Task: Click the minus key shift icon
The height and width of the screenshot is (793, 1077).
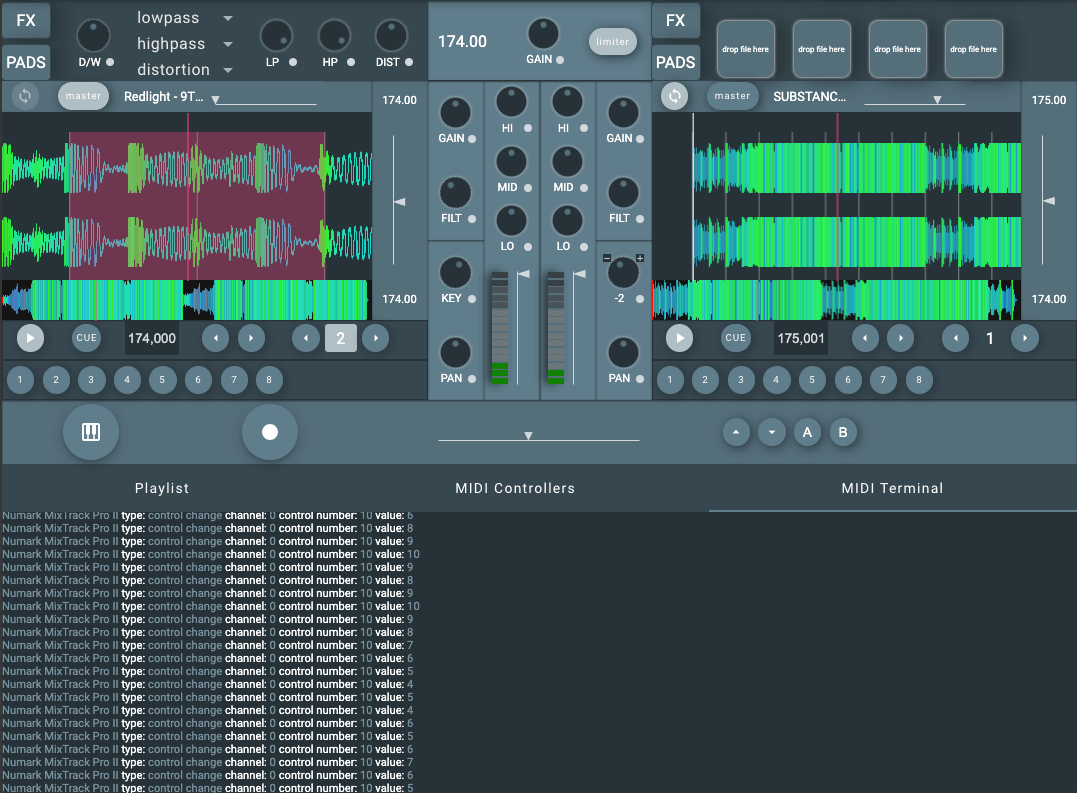Action: [606, 258]
